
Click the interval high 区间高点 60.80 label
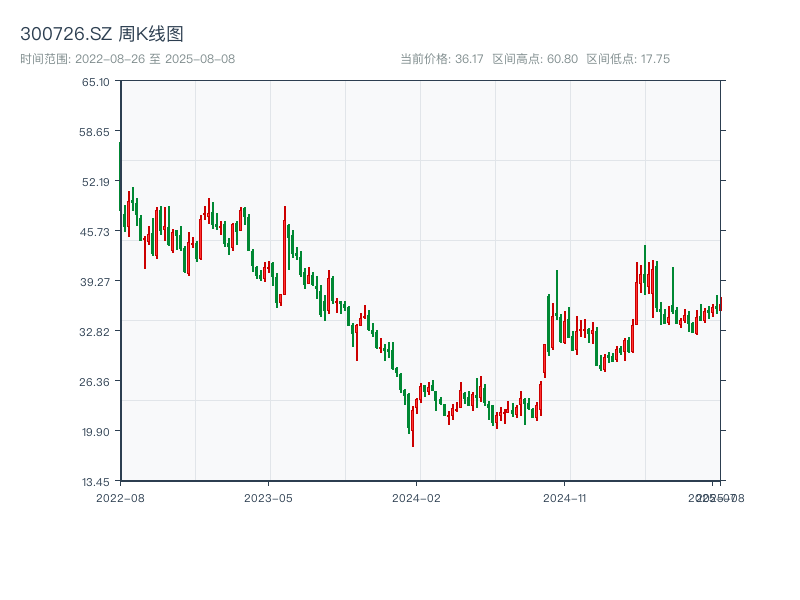[535, 59]
